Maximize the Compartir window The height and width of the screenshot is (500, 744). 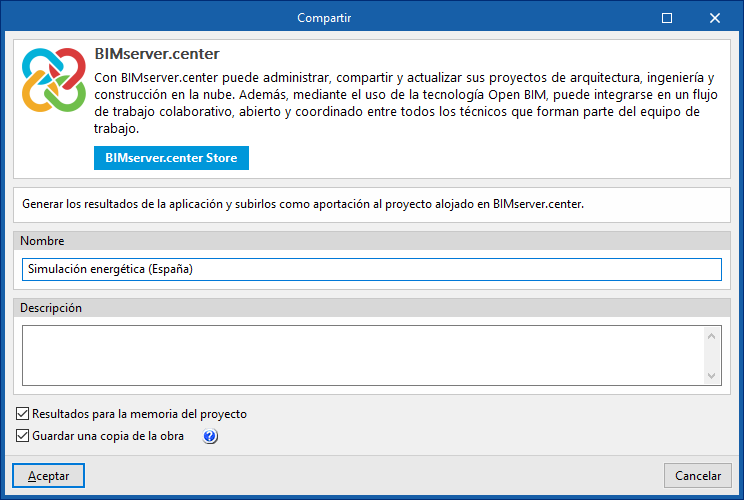667,18
